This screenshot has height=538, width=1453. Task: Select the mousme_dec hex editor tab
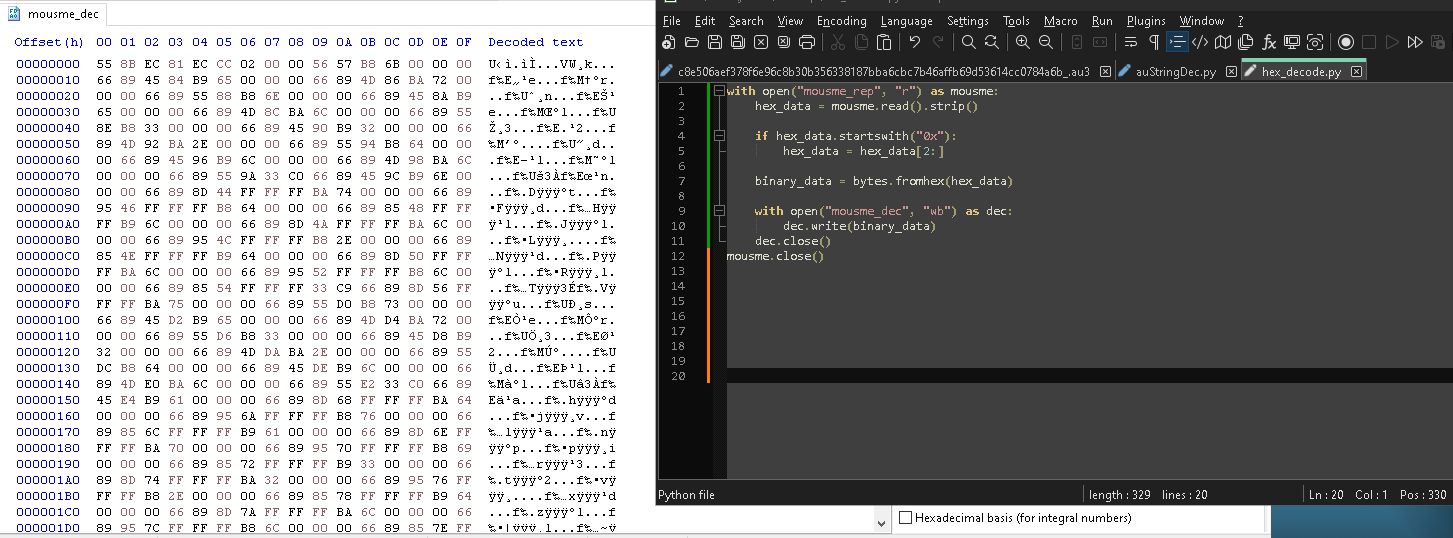pos(55,14)
